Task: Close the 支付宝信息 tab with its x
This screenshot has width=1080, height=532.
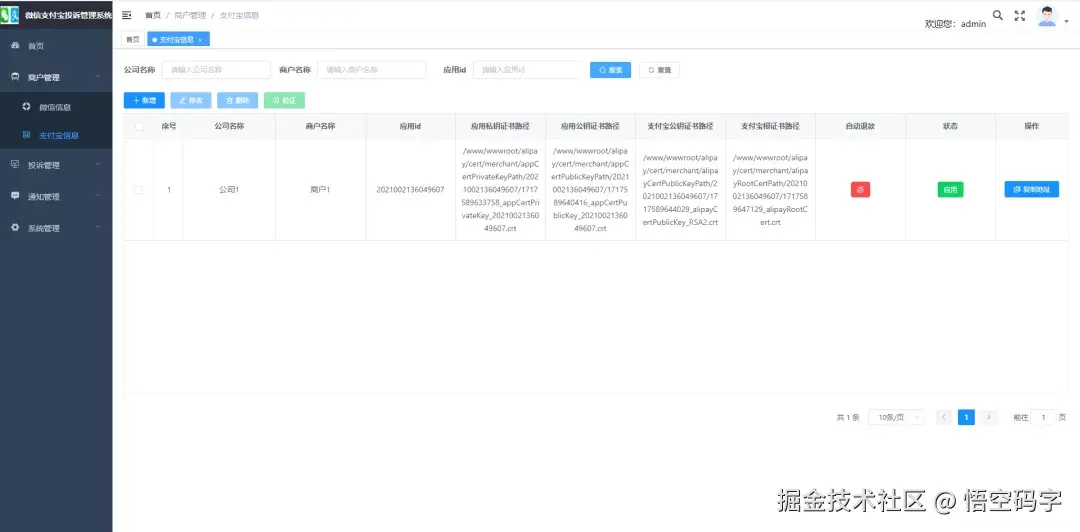Action: [x=200, y=40]
